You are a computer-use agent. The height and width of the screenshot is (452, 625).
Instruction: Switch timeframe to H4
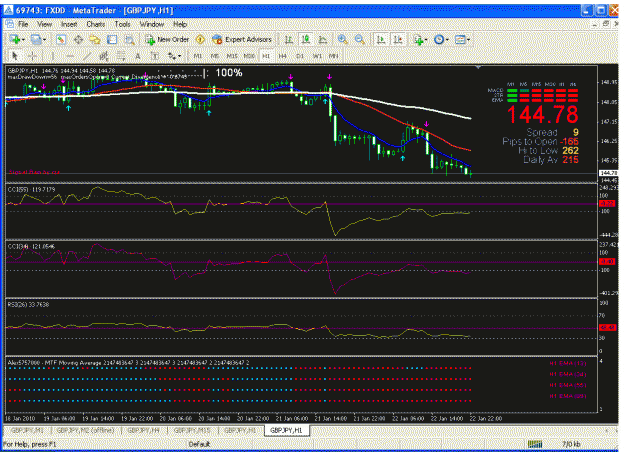point(282,56)
